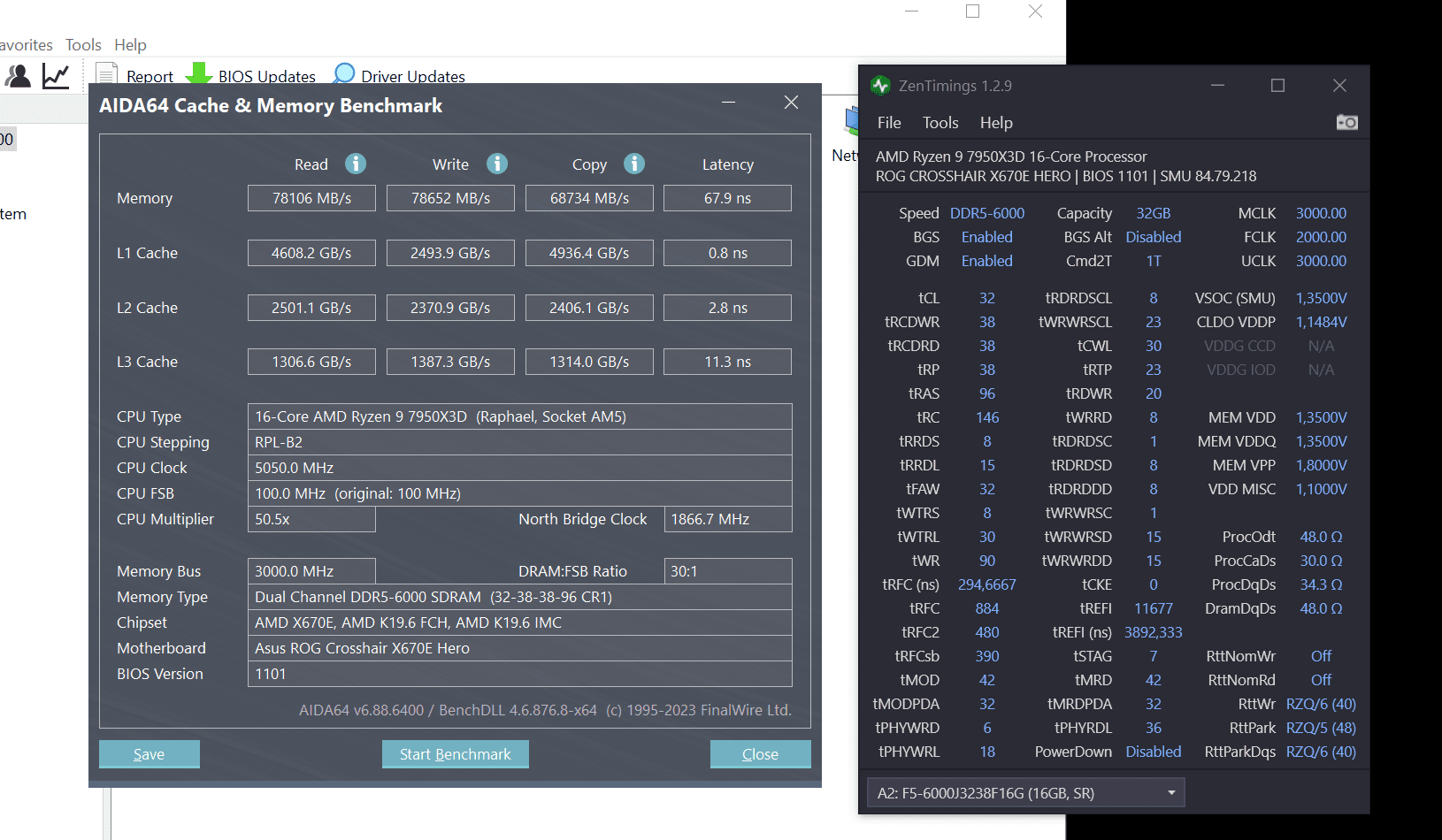Open AIDA64 main window Help menu
Image resolution: width=1442 pixels, height=840 pixels.
[x=130, y=45]
